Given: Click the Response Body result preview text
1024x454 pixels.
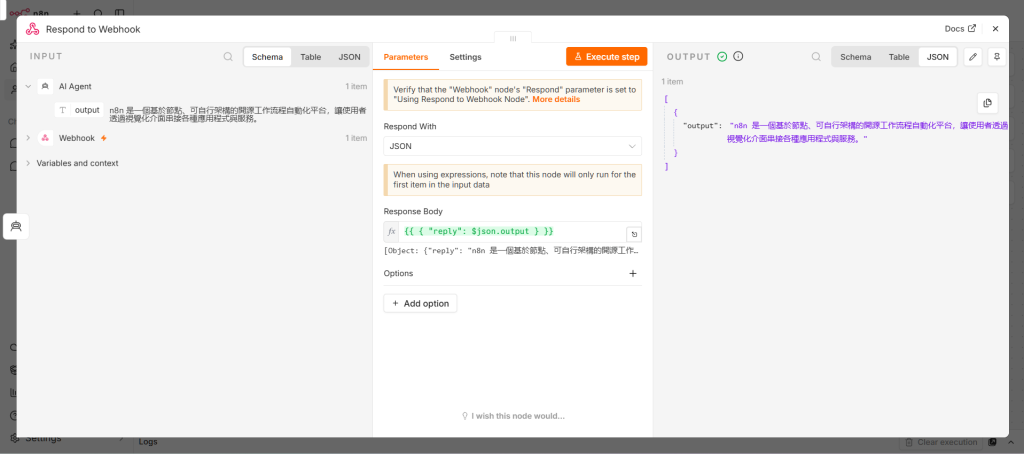Looking at the screenshot, I should [511, 251].
